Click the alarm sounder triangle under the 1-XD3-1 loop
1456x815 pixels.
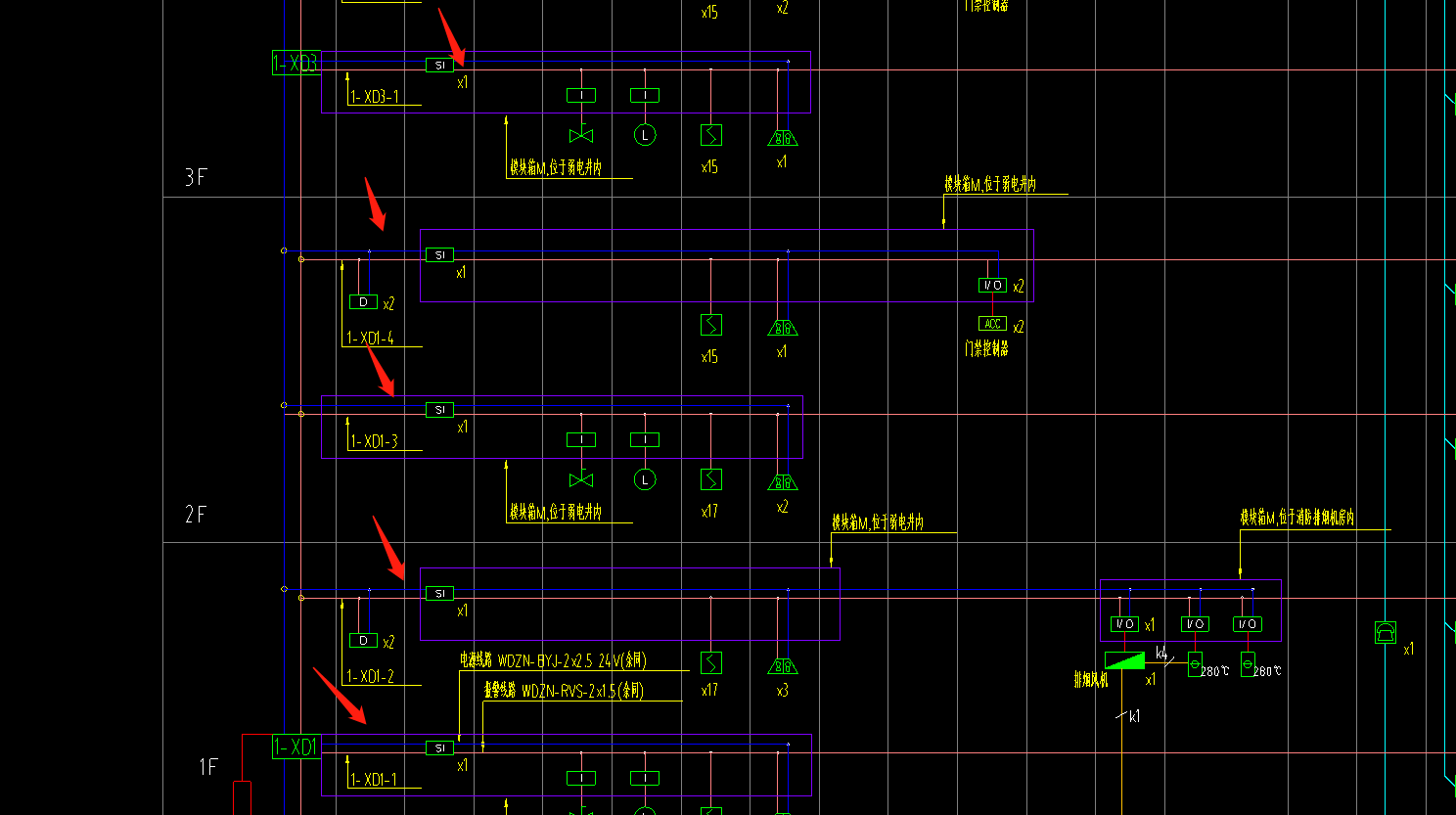point(783,138)
